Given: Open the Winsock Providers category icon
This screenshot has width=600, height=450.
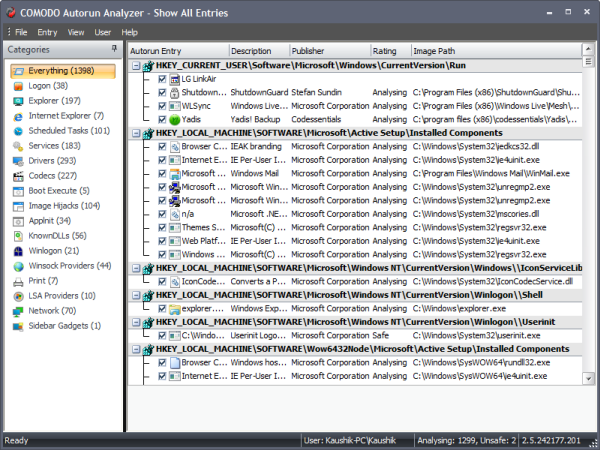Looking at the screenshot, I should click(19, 266).
